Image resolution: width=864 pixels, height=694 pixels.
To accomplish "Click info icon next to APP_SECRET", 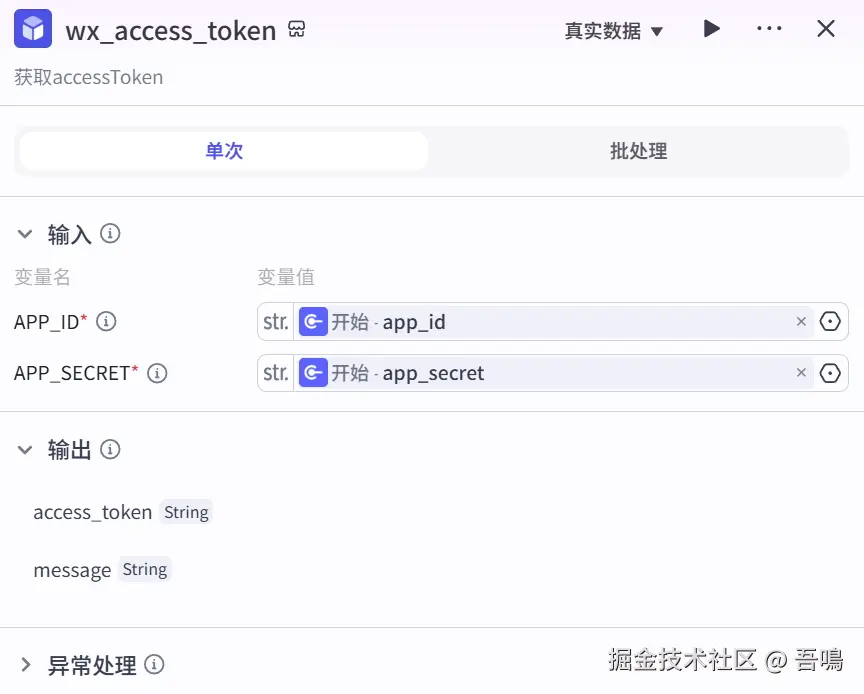I will (x=157, y=373).
